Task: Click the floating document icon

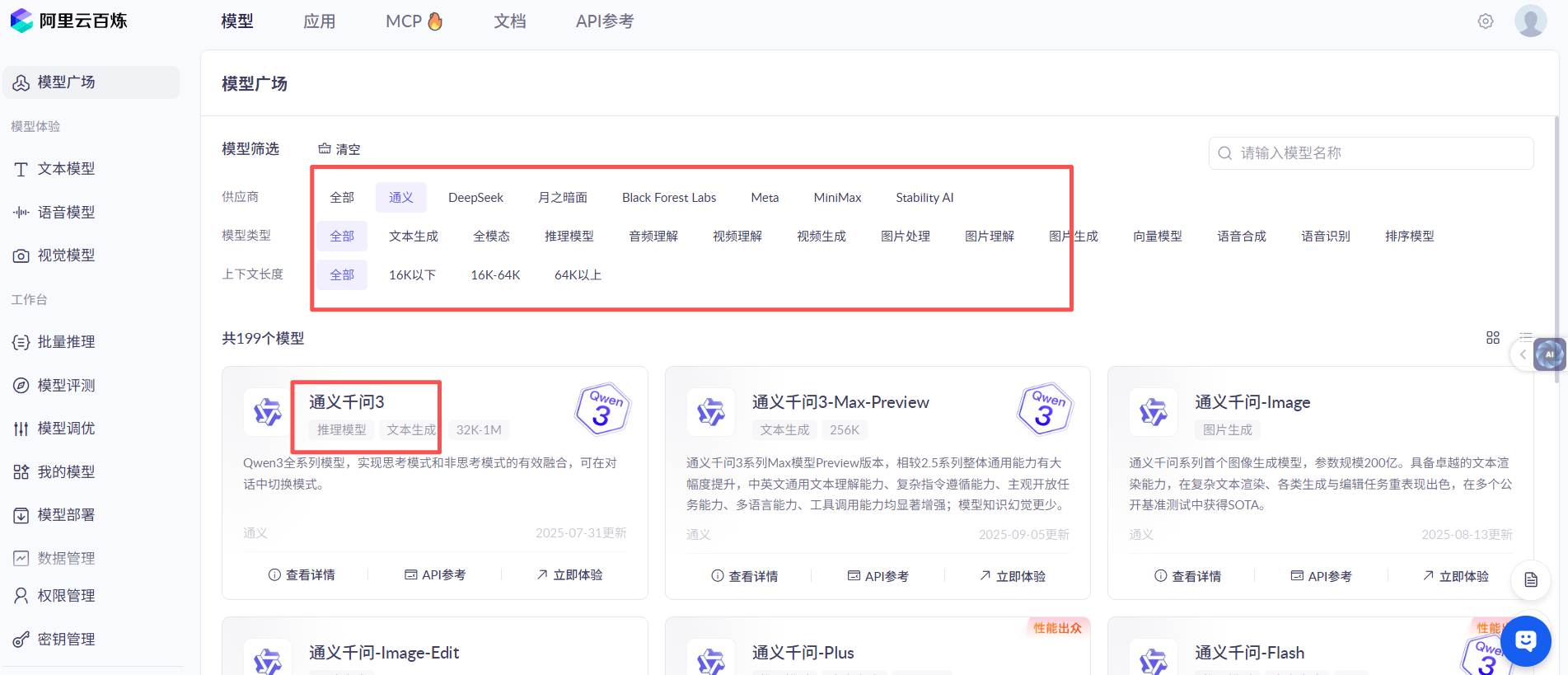Action: 1531,580
